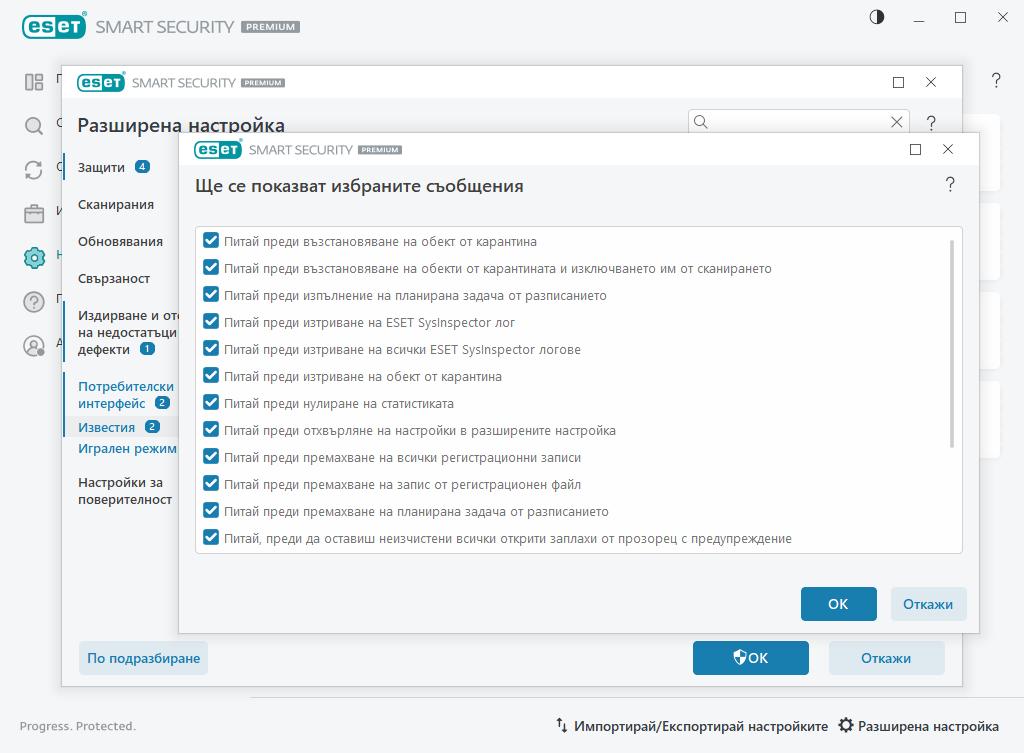Clear the advanced setup search field
Screen dimensions: 1024x753
pyautogui.click(x=897, y=121)
